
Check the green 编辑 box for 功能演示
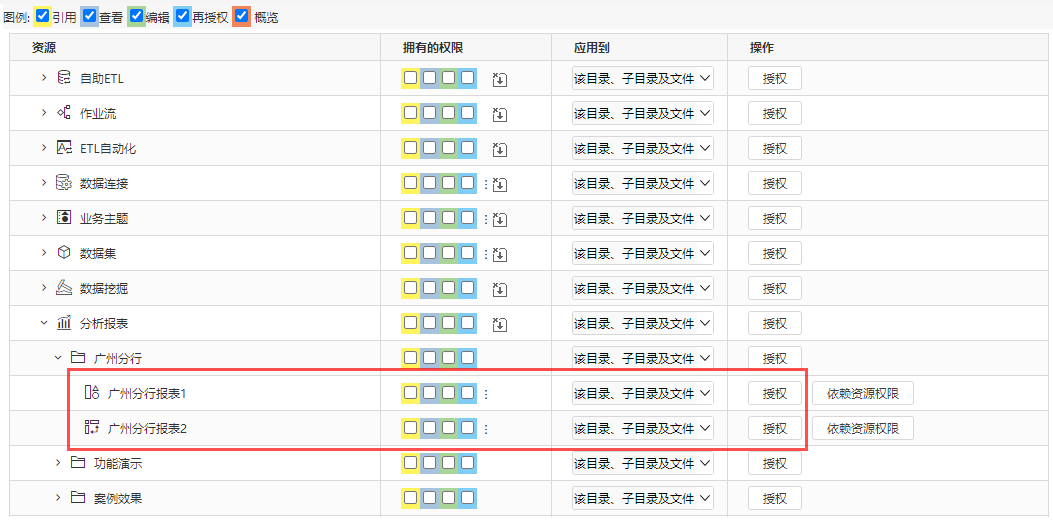[x=448, y=463]
